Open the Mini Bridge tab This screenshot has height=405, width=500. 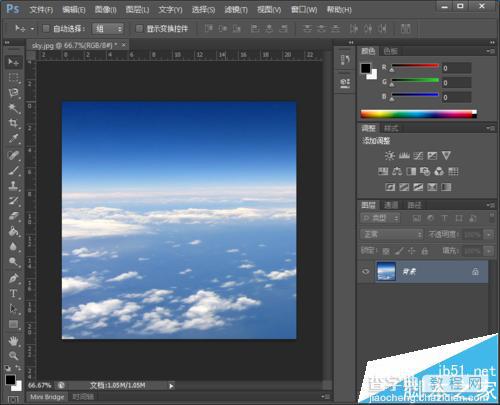47,397
